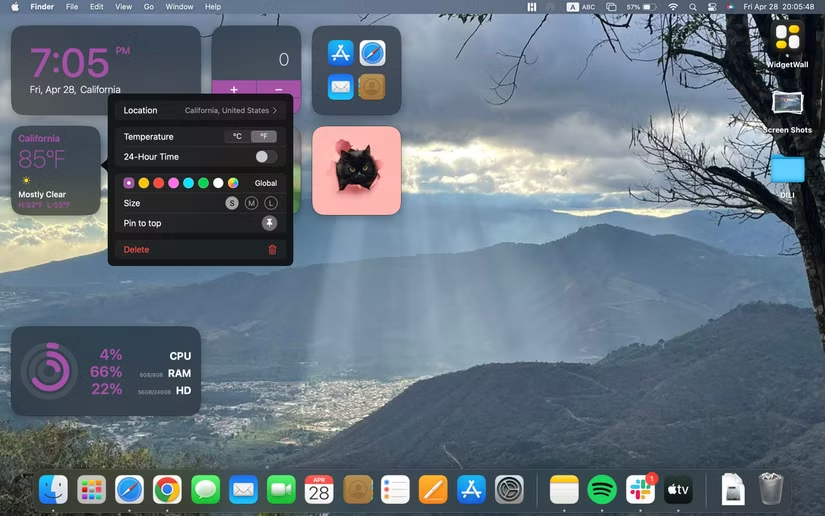Screen dimensions: 825x516
Task: Select the M size option
Action: (251, 203)
